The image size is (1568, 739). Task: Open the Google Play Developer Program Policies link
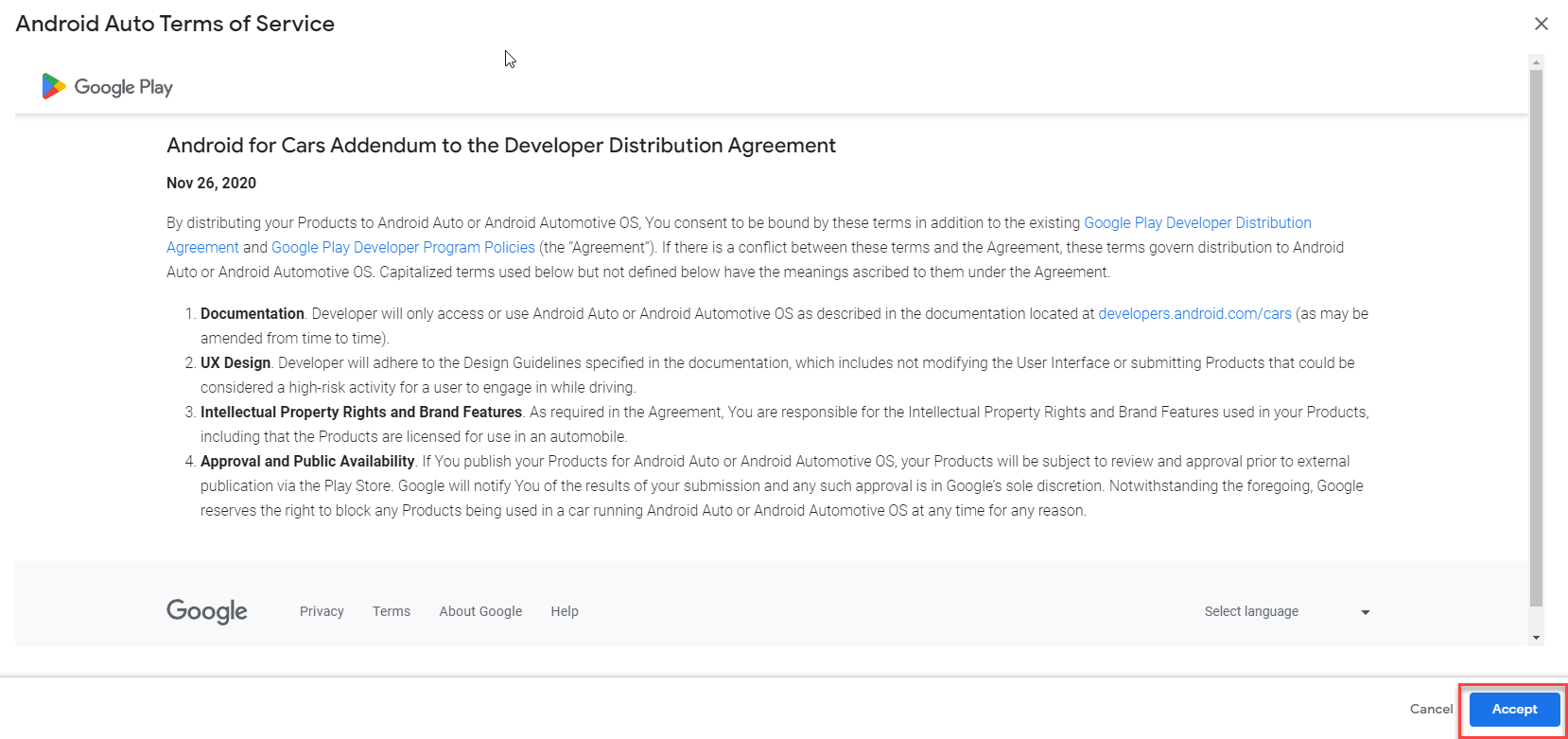point(403,247)
